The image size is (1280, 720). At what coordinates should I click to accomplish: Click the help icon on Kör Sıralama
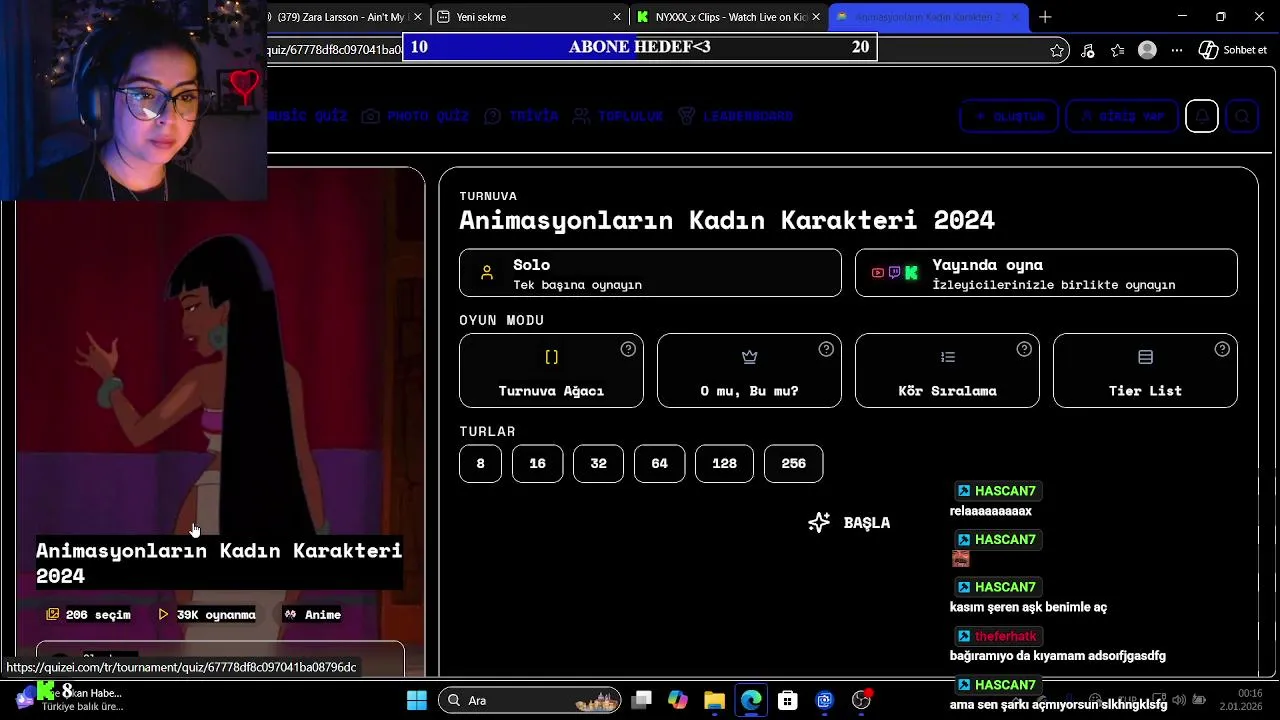pos(1024,349)
